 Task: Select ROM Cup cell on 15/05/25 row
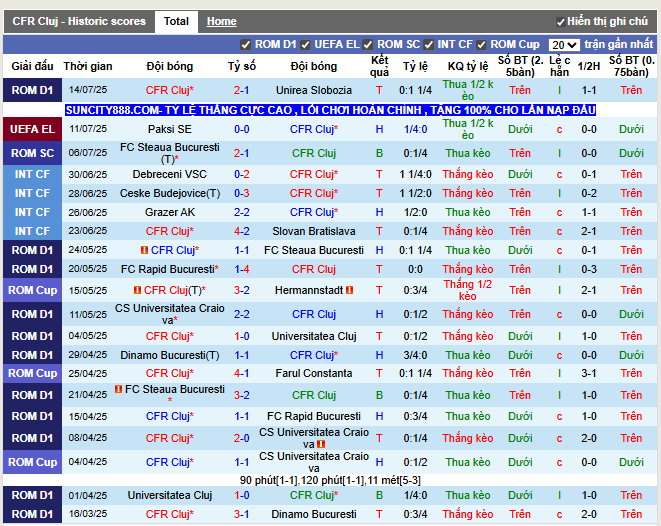point(32,290)
